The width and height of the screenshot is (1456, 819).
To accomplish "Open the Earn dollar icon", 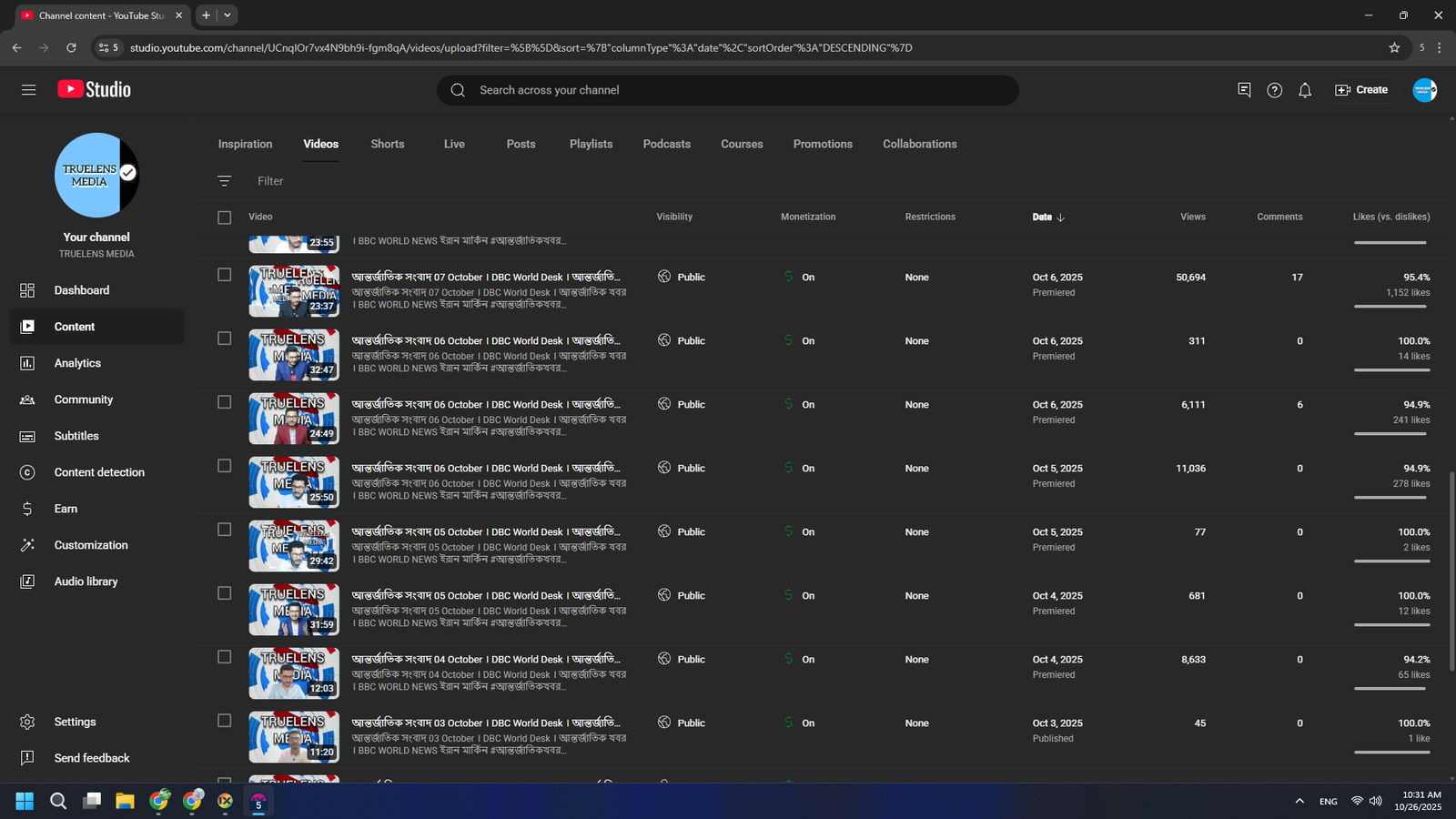I will tap(27, 509).
